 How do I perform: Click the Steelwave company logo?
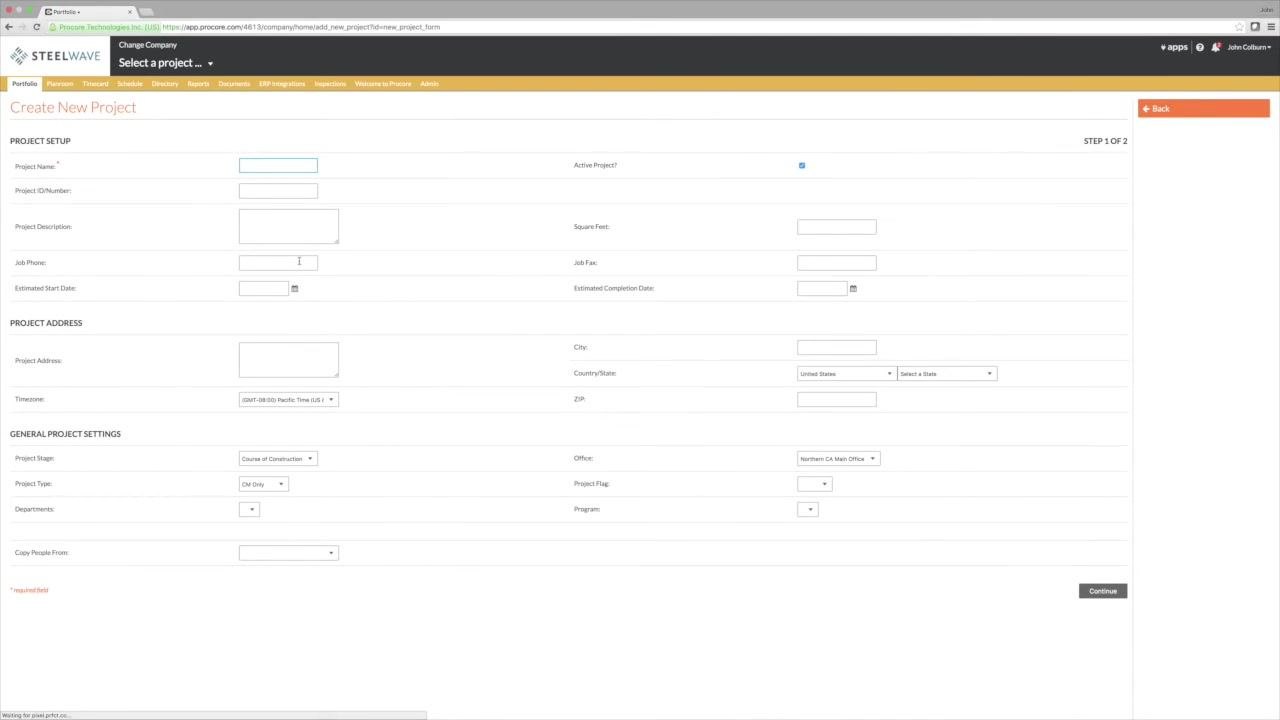click(x=55, y=56)
